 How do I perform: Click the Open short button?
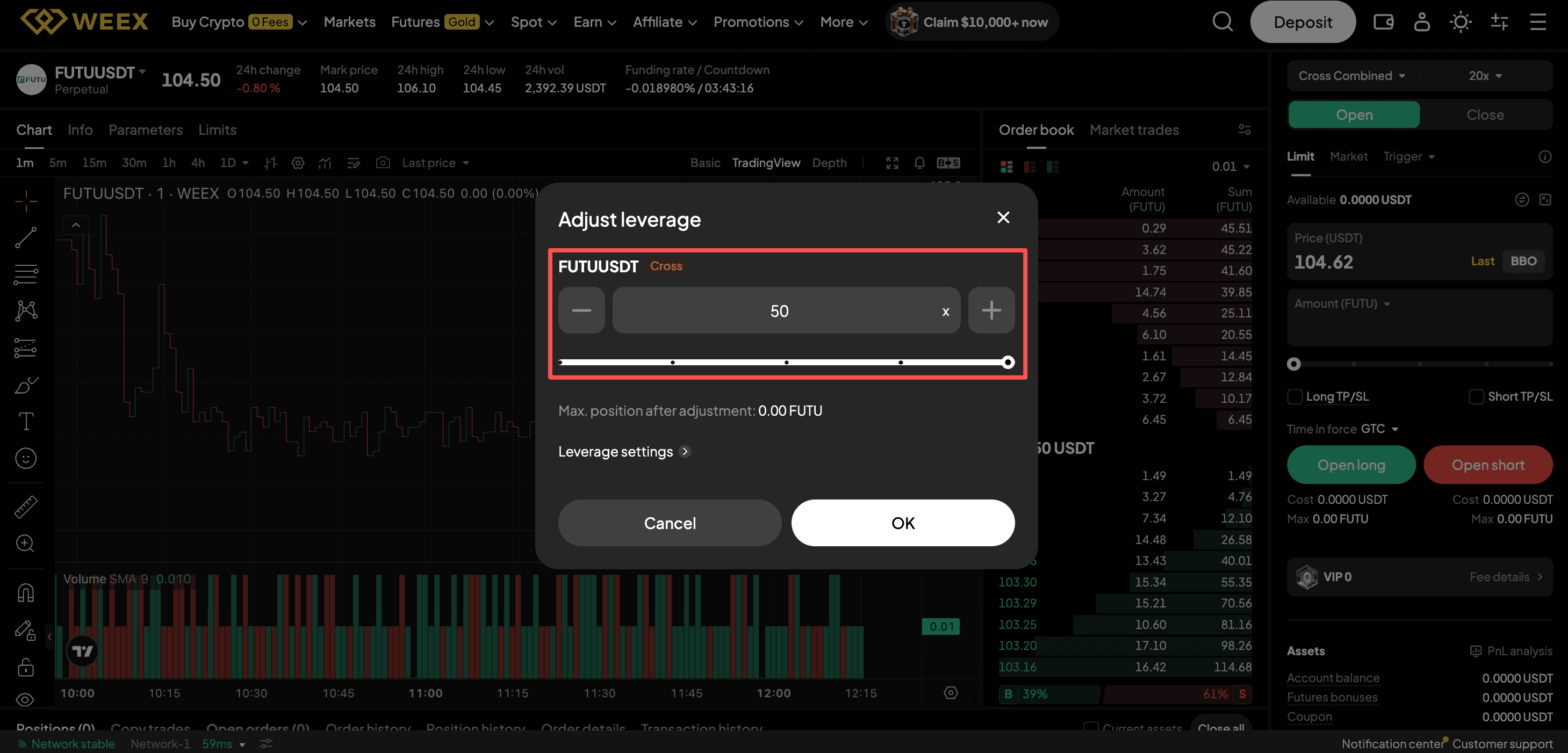click(x=1487, y=465)
